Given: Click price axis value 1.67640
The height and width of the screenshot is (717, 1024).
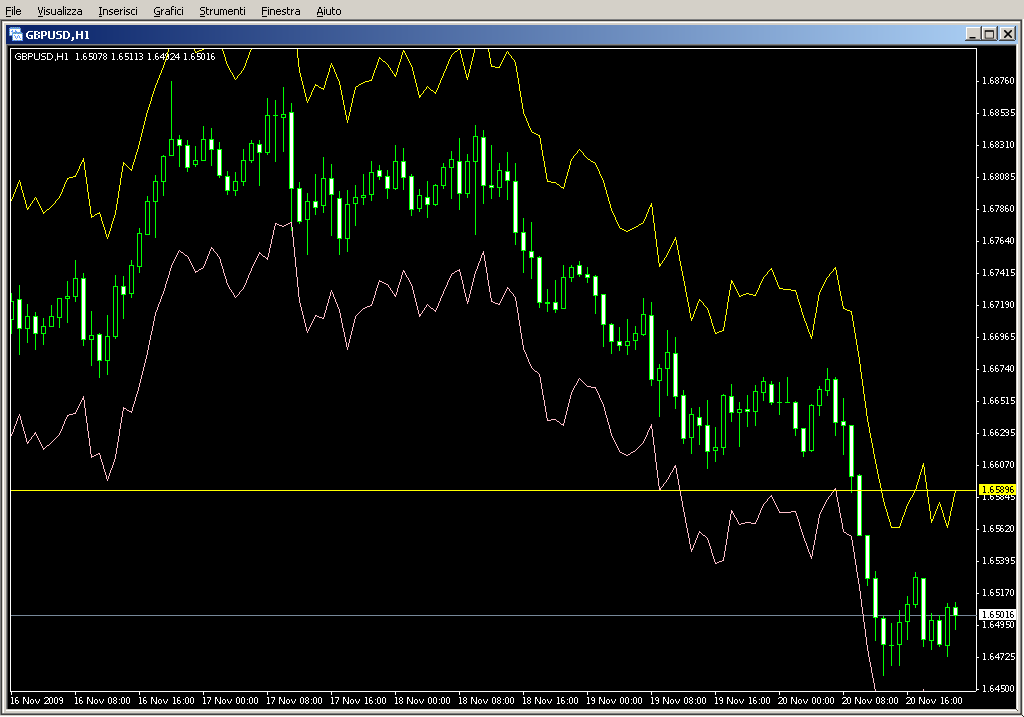Looking at the screenshot, I should coord(999,241).
